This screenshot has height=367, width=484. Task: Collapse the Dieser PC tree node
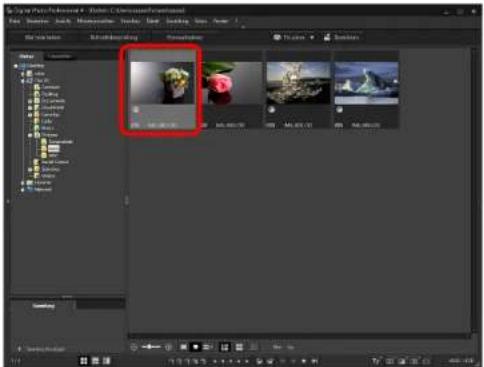(23, 81)
